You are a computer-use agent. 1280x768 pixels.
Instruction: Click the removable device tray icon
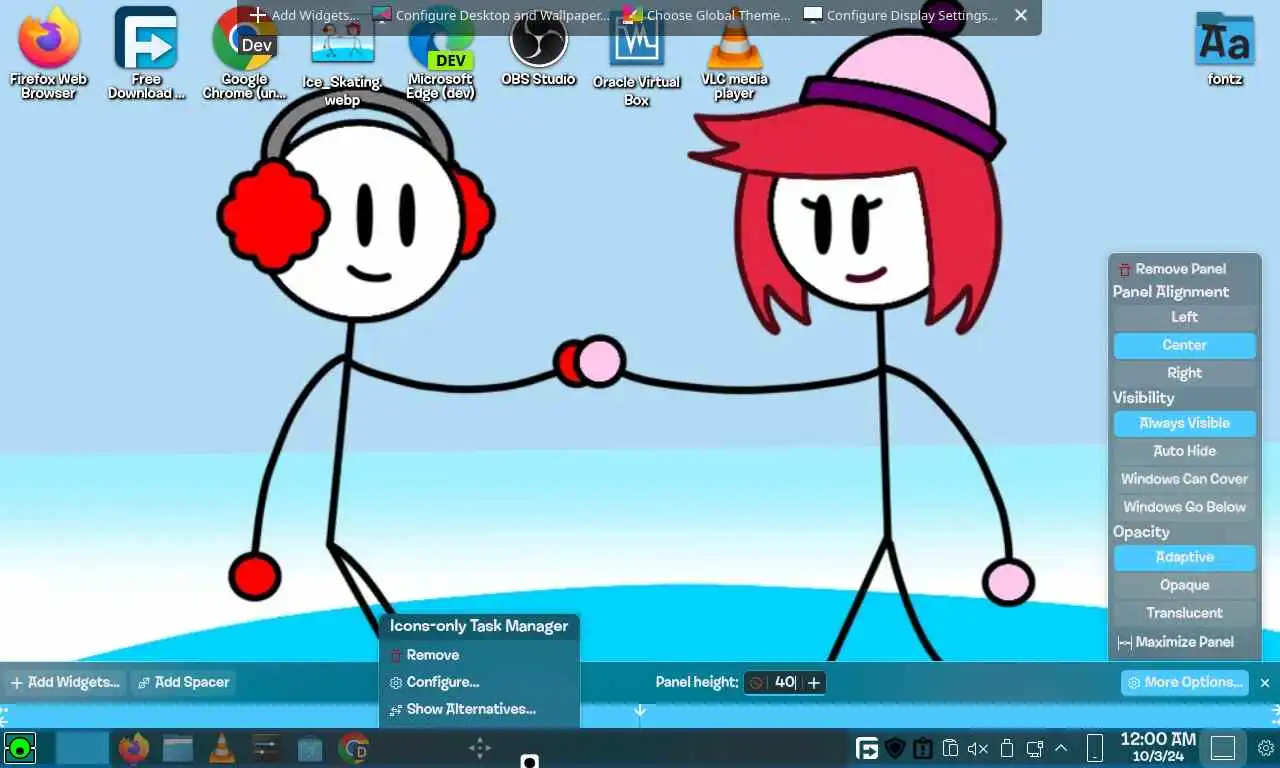tap(1007, 748)
